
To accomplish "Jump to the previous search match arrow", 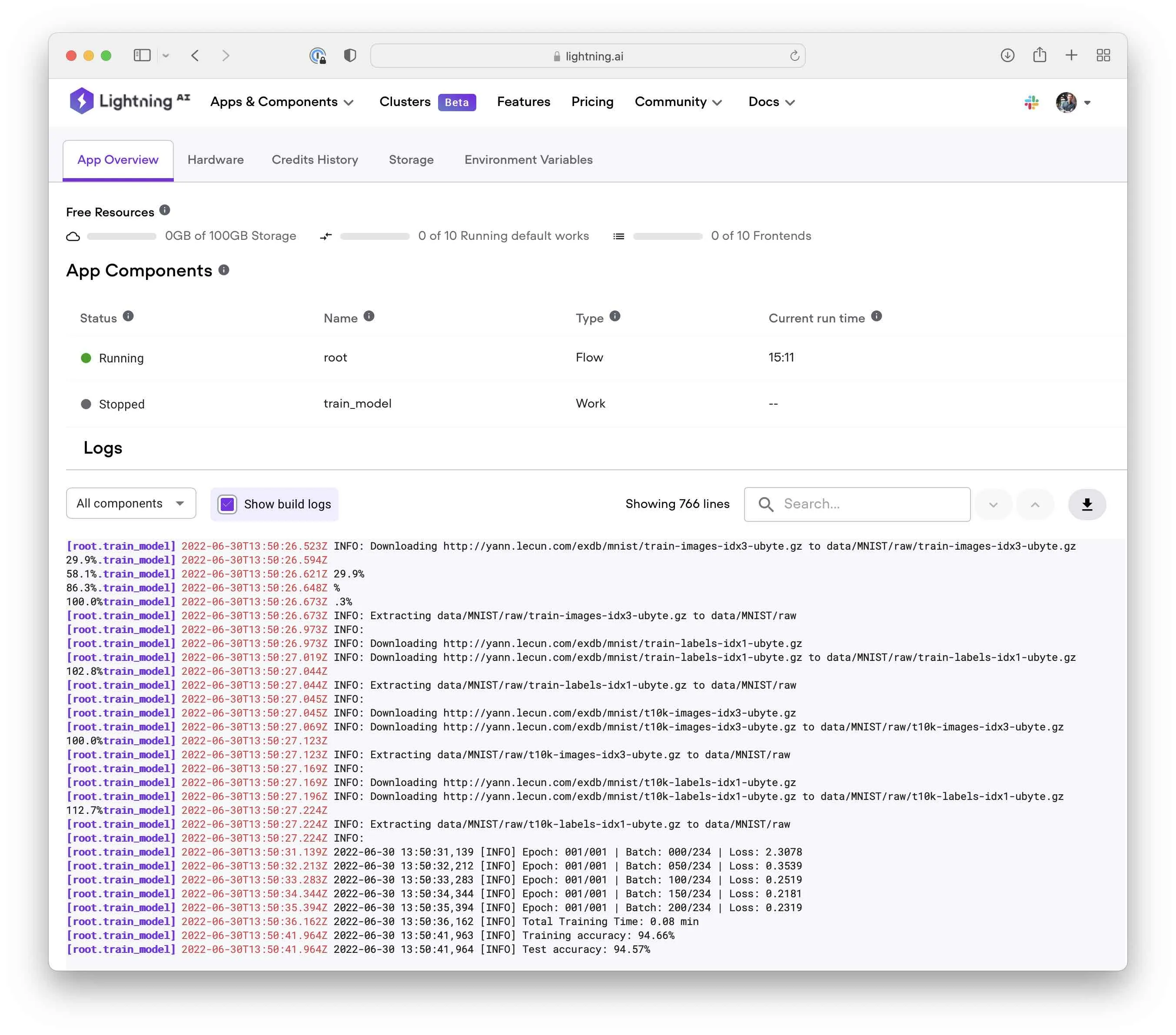I will pos(1034,504).
